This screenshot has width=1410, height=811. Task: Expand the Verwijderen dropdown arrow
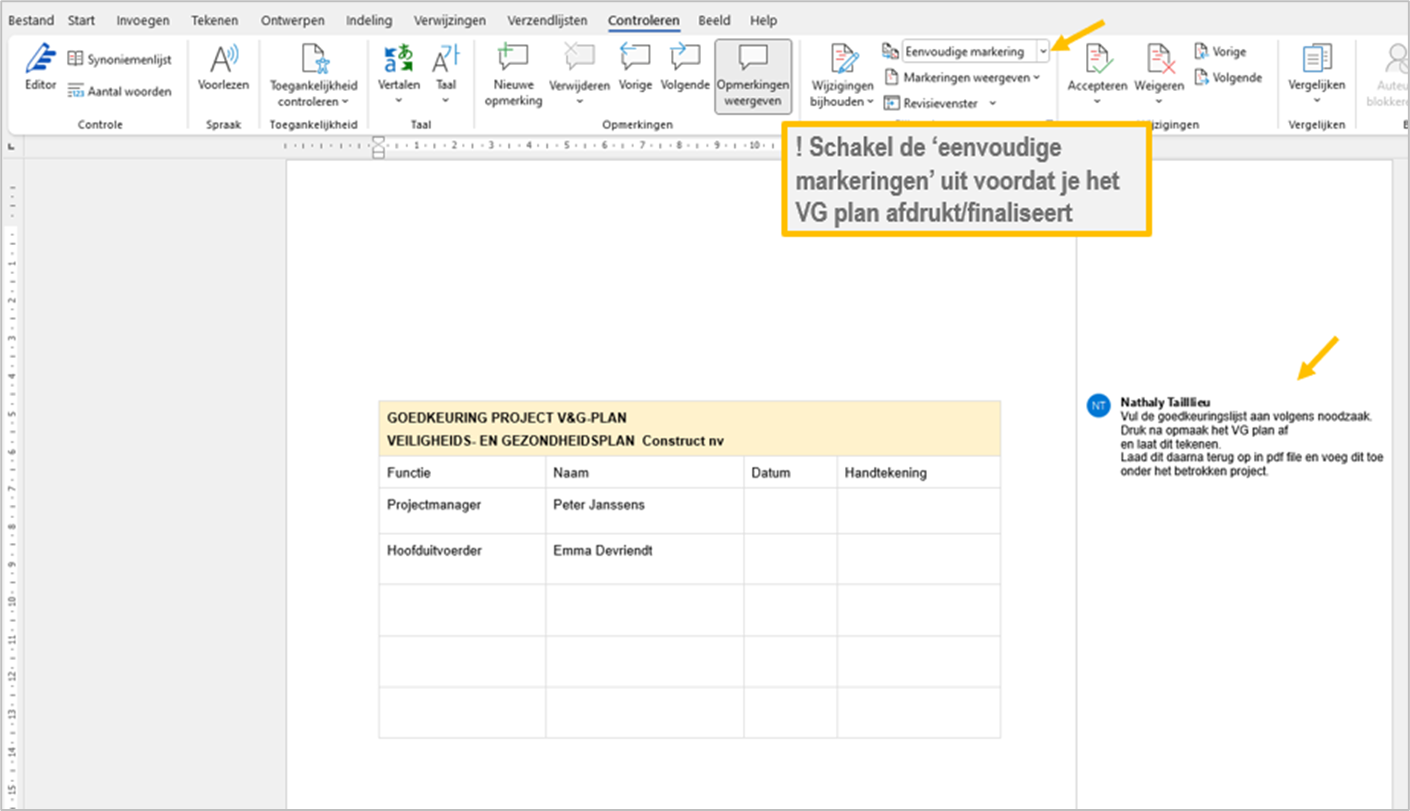point(579,100)
